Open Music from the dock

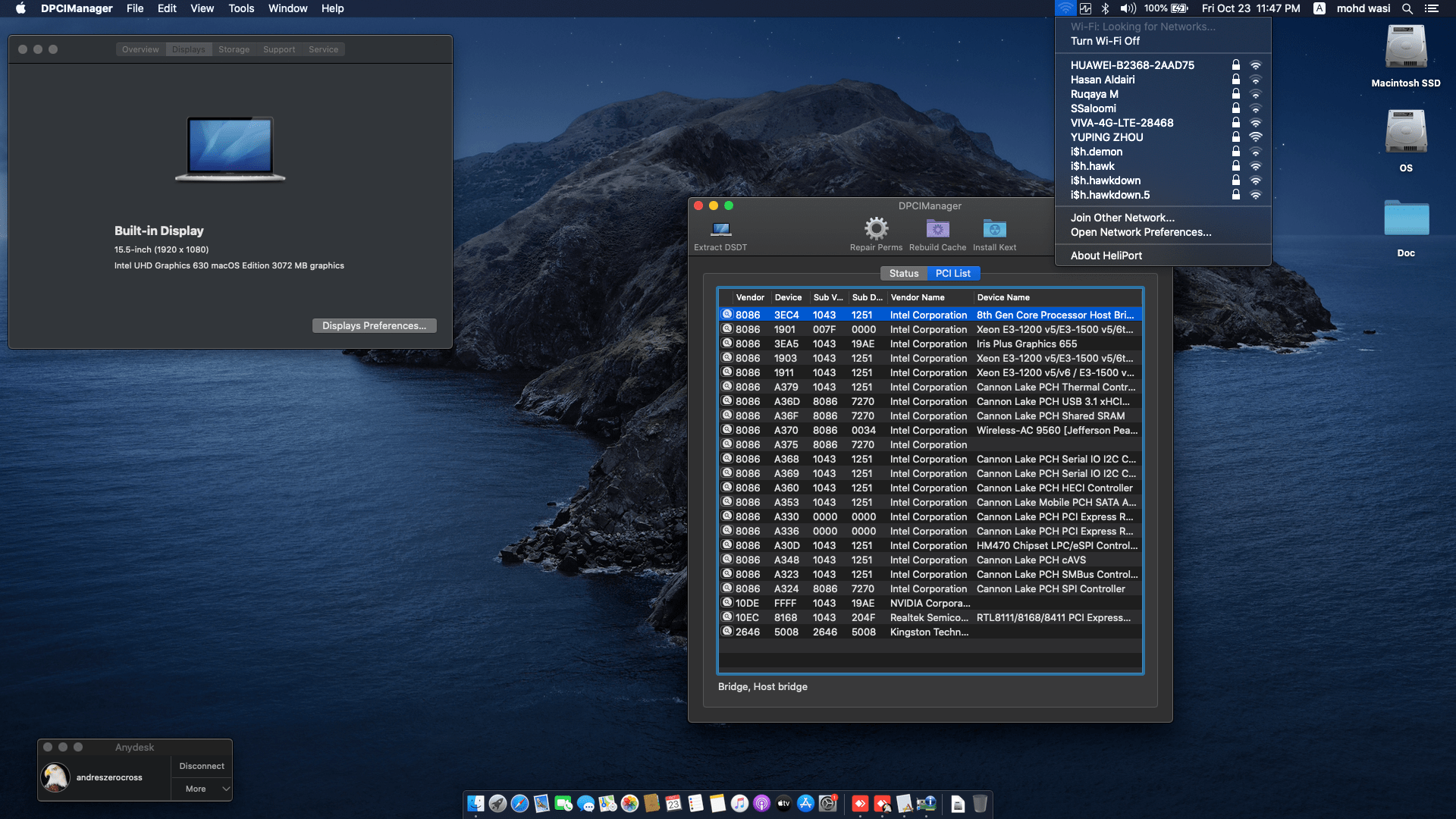(739, 804)
